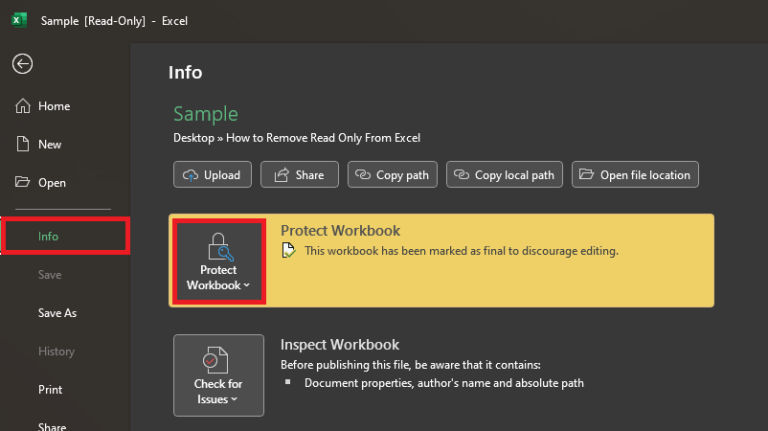
Task: Select the Info tab in sidebar
Action: coord(66,236)
